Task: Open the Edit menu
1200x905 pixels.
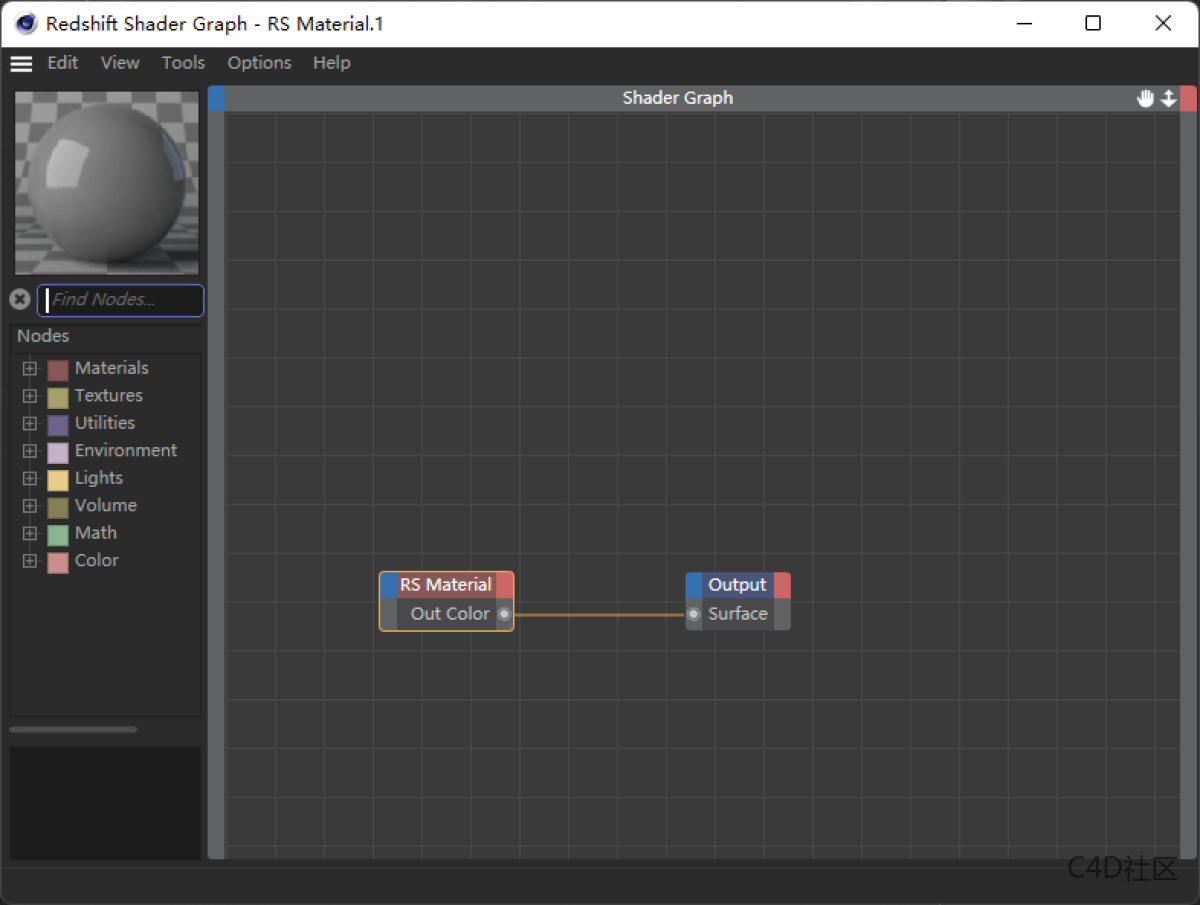Action: [x=62, y=63]
